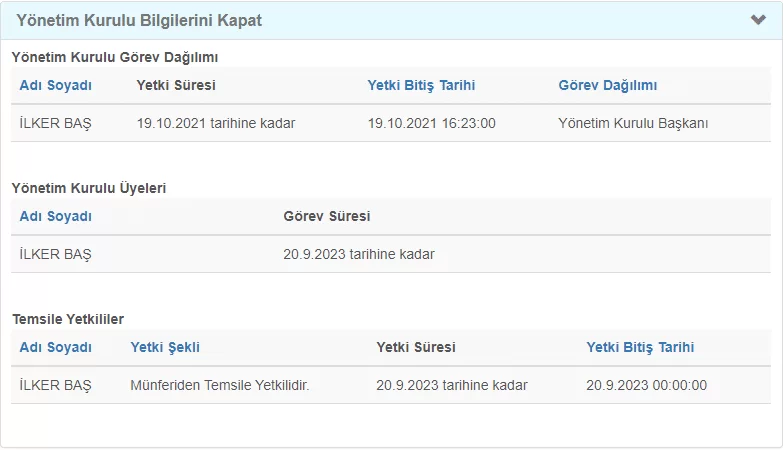Select İLKER BAŞ in Temsile Yetkililer table
This screenshot has width=783, height=450.
point(55,385)
